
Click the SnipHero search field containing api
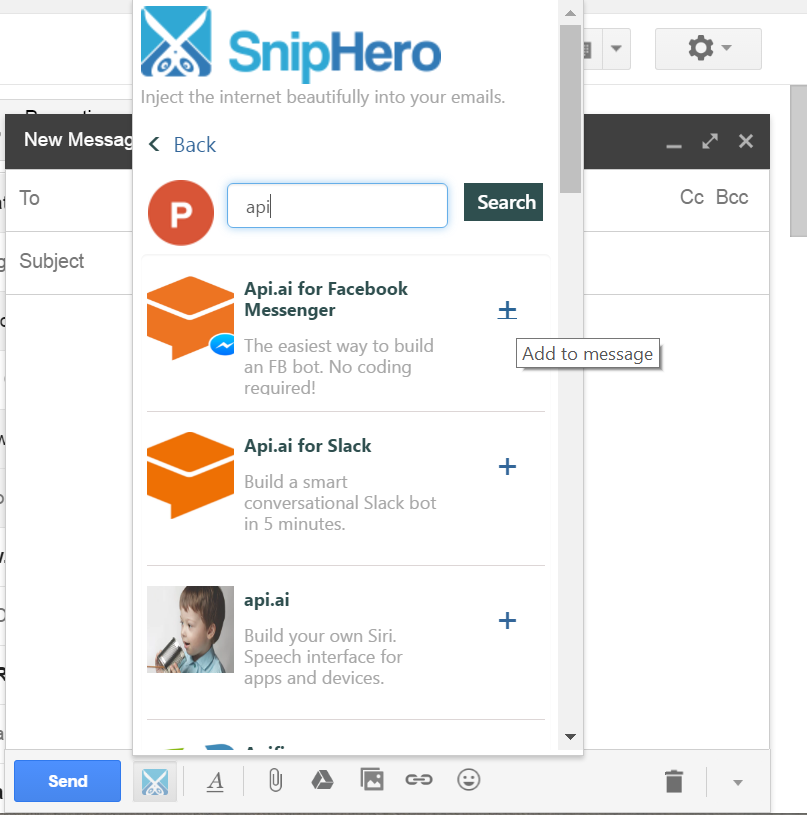tap(337, 205)
